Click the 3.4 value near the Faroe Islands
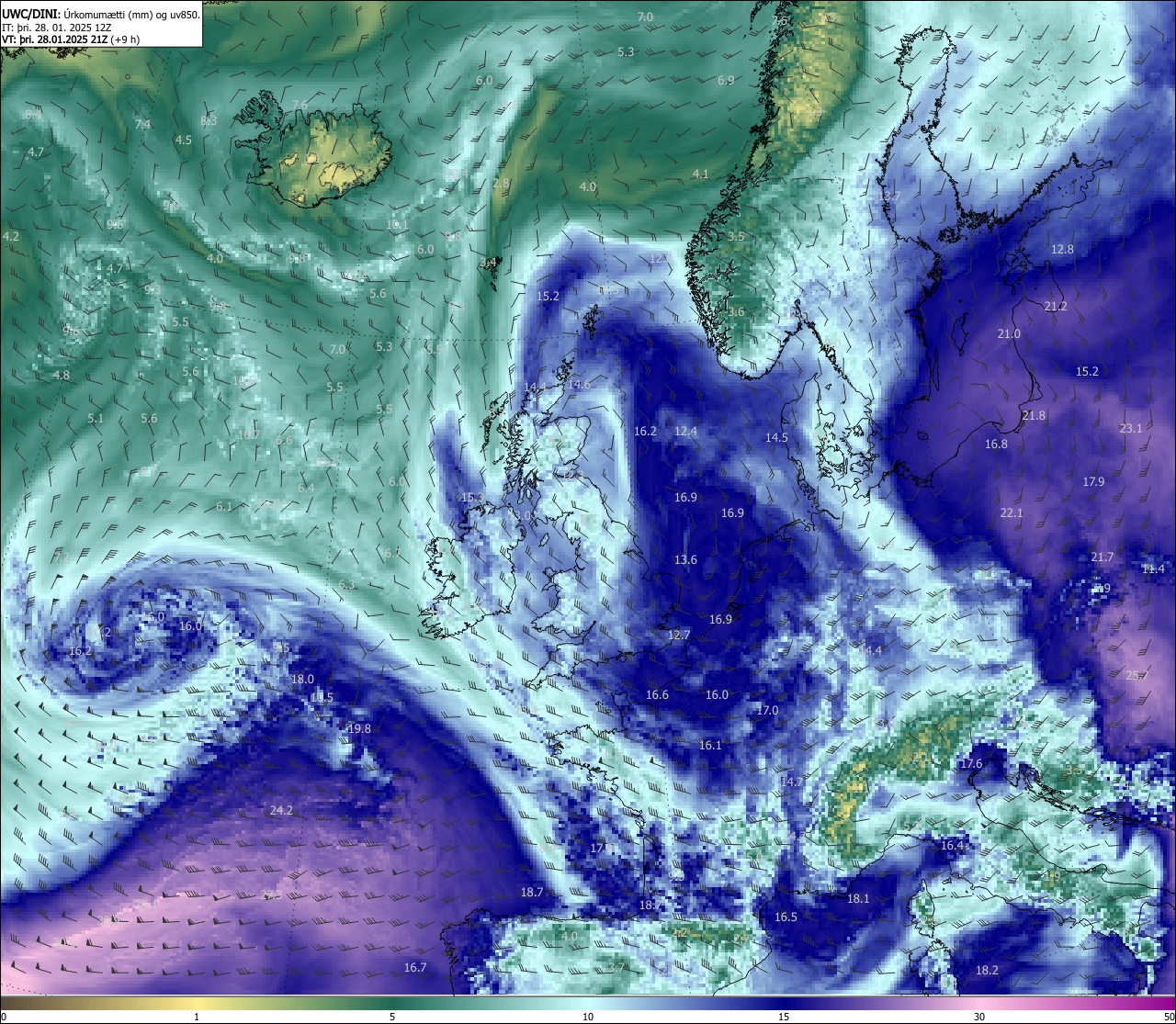1176x1024 pixels. (488, 262)
